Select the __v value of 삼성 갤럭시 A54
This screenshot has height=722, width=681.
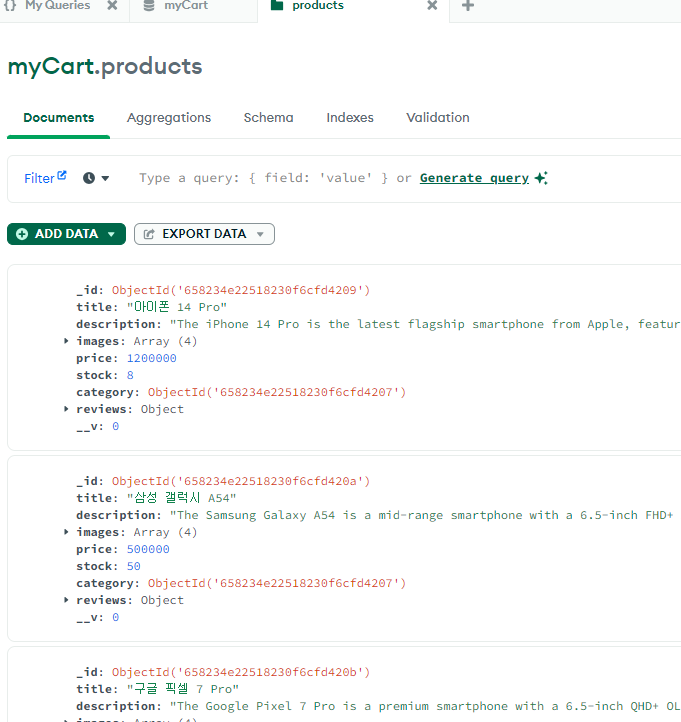(116, 617)
